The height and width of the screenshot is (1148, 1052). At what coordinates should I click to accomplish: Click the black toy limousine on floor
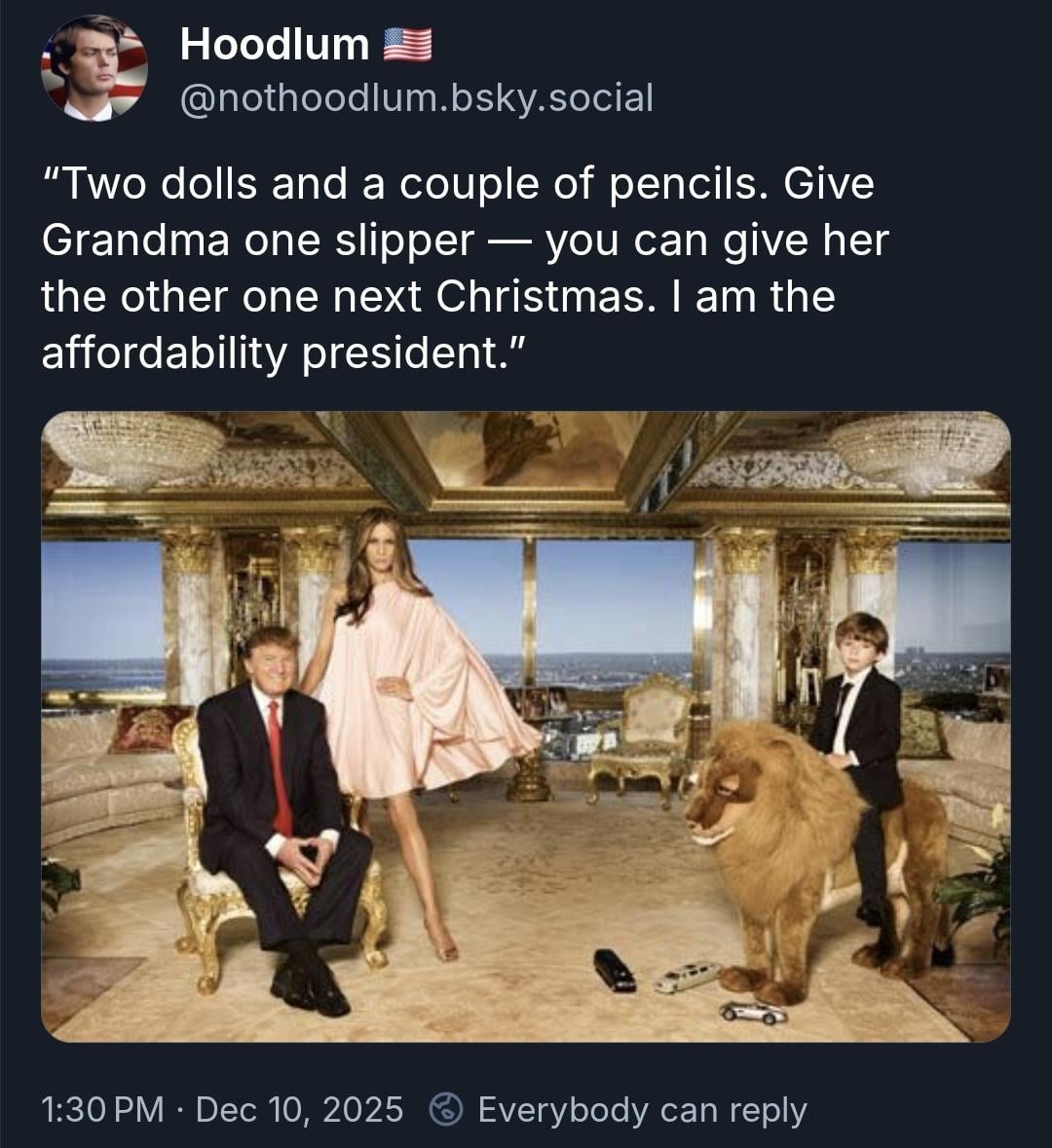pos(615,970)
